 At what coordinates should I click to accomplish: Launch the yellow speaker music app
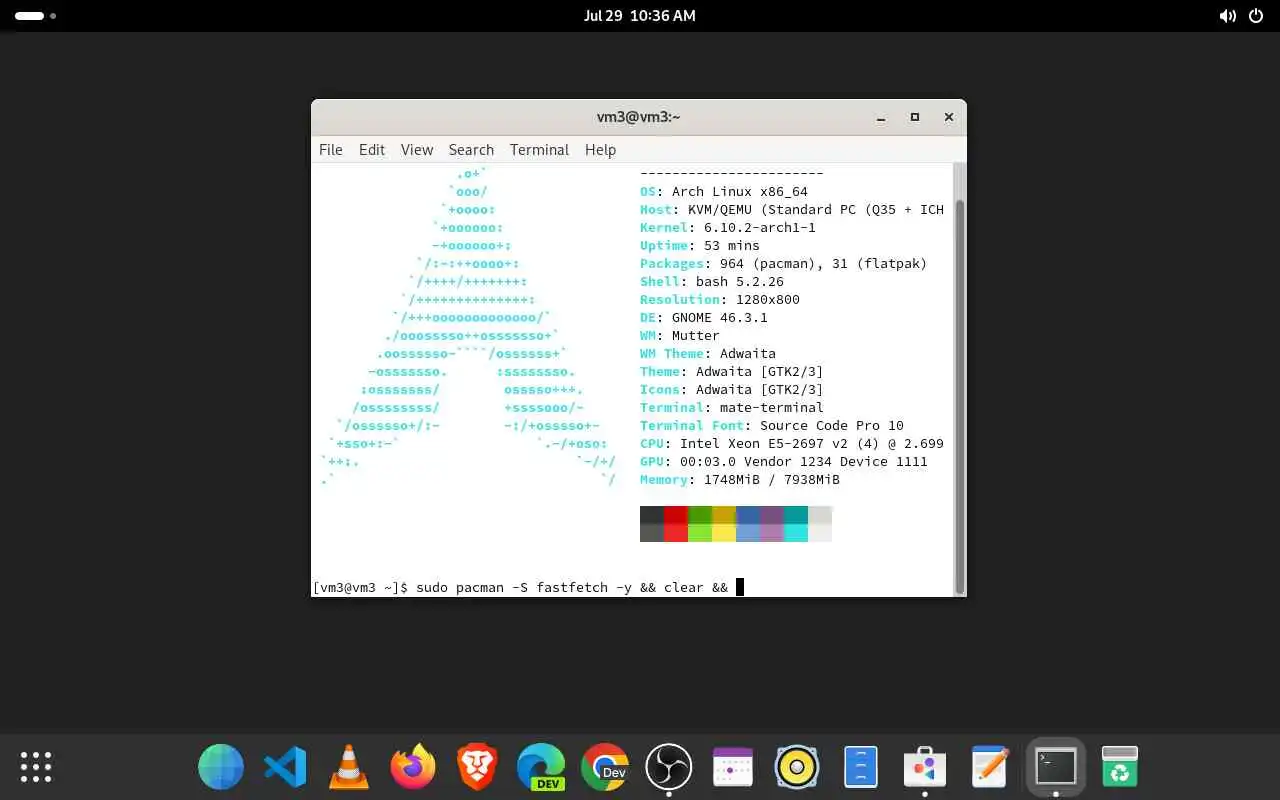(797, 767)
